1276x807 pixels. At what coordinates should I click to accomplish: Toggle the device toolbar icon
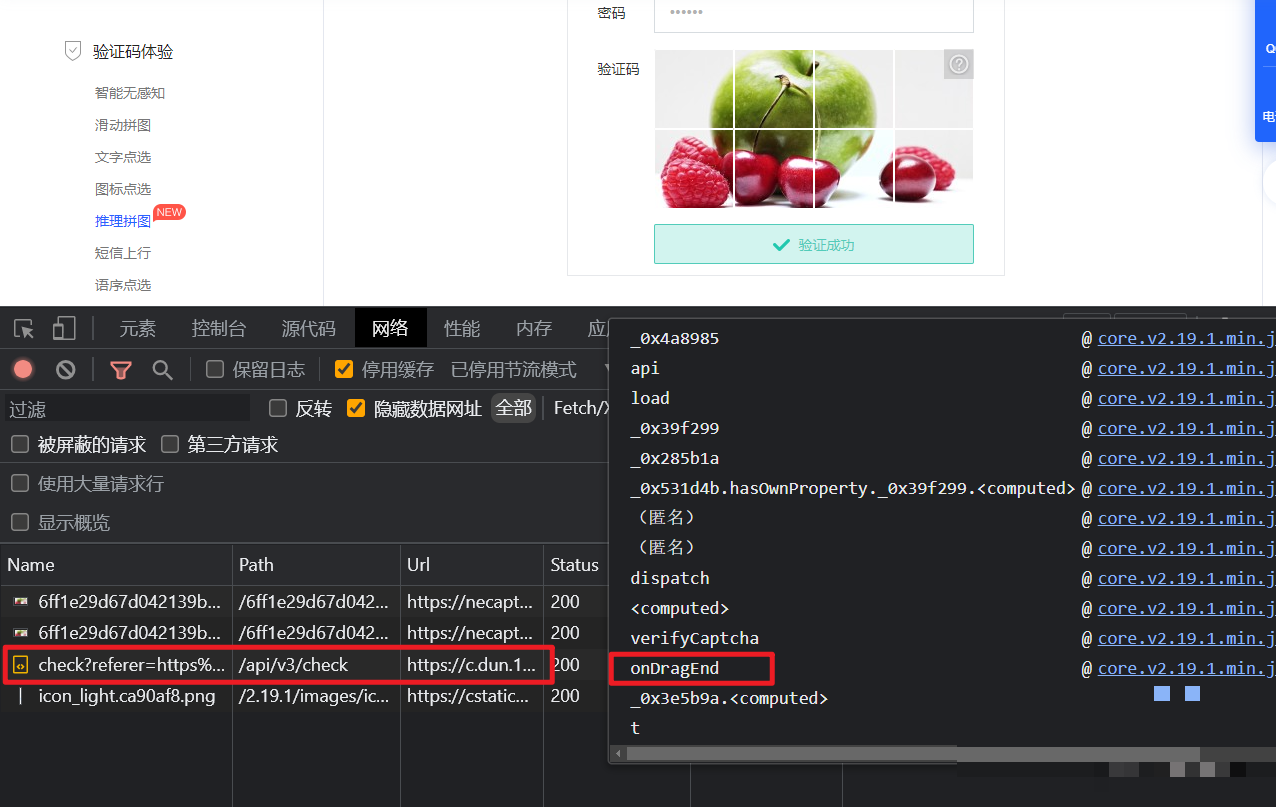click(64, 329)
